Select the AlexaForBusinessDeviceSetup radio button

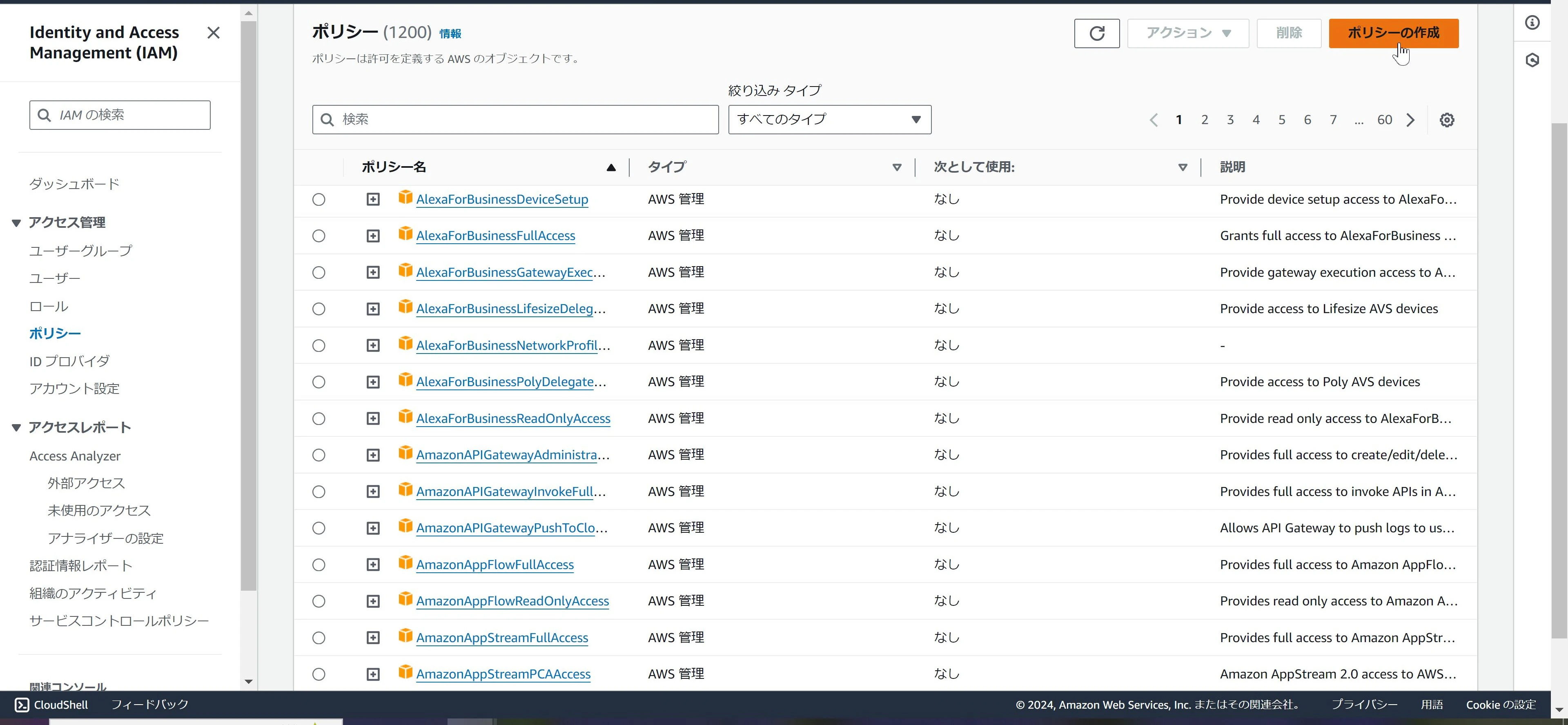(x=319, y=200)
